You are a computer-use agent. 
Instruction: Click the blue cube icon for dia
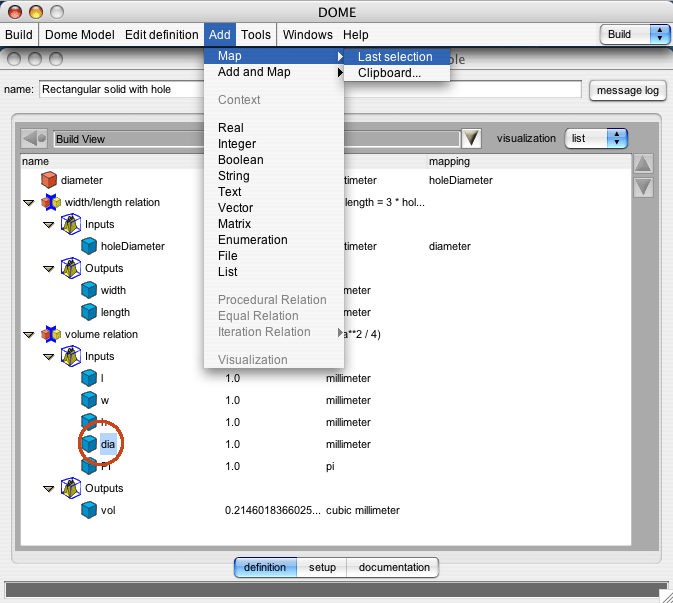(x=89, y=444)
